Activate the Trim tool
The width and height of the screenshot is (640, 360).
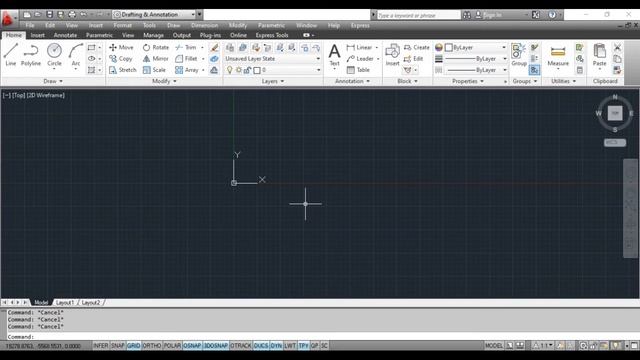[x=186, y=47]
